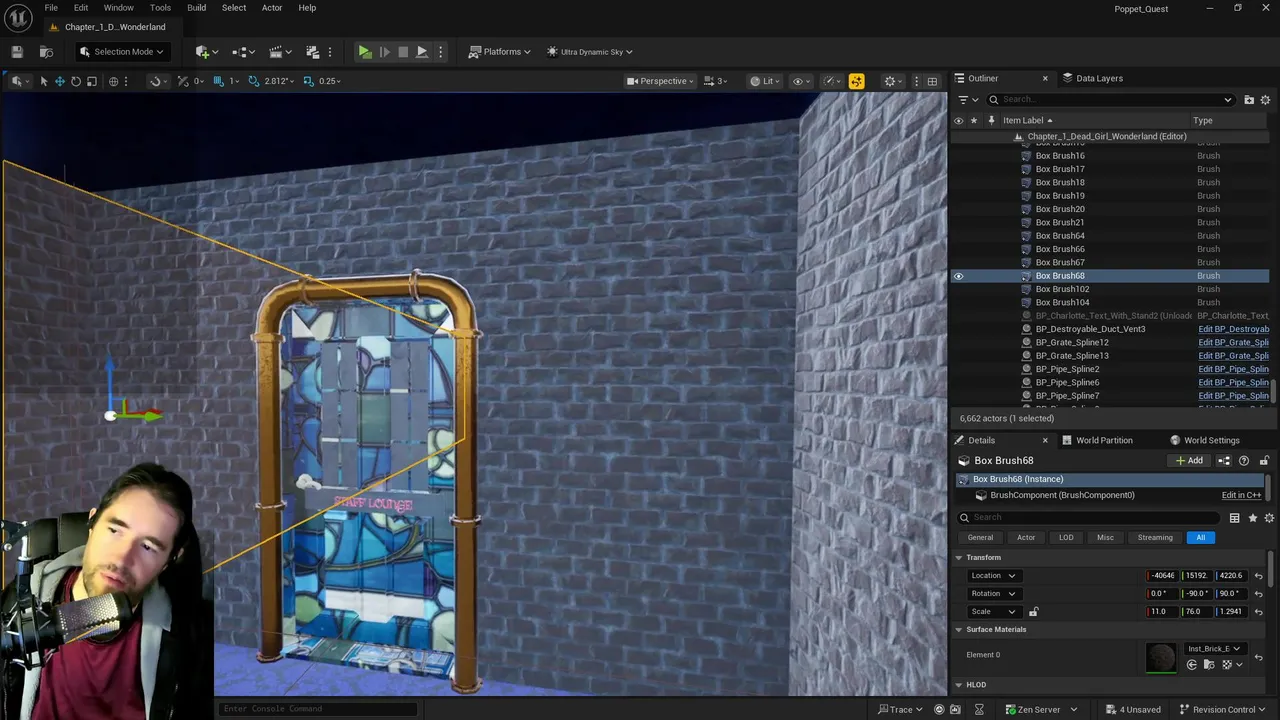
Task: Select the Streaming filter in Details
Action: coord(1155,538)
